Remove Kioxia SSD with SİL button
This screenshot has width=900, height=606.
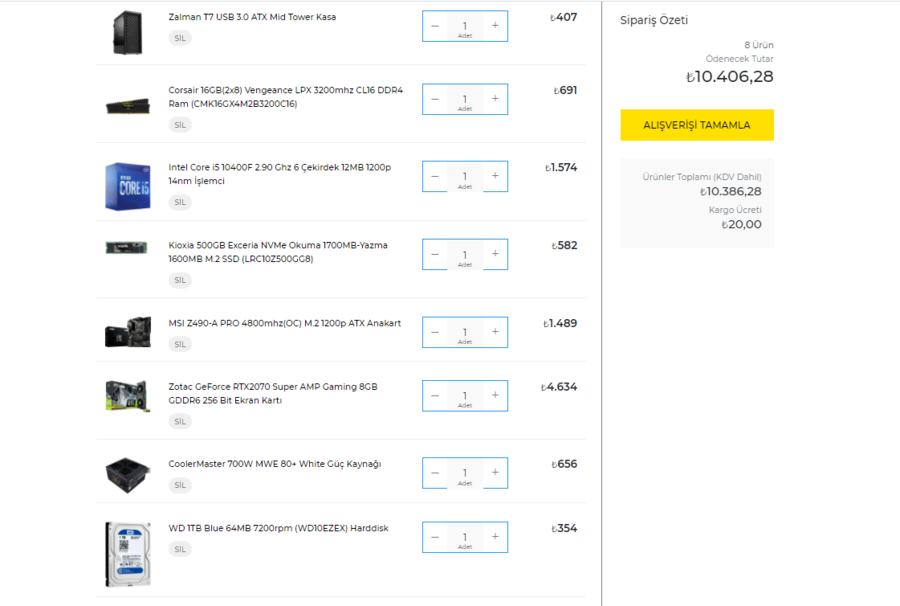click(180, 280)
